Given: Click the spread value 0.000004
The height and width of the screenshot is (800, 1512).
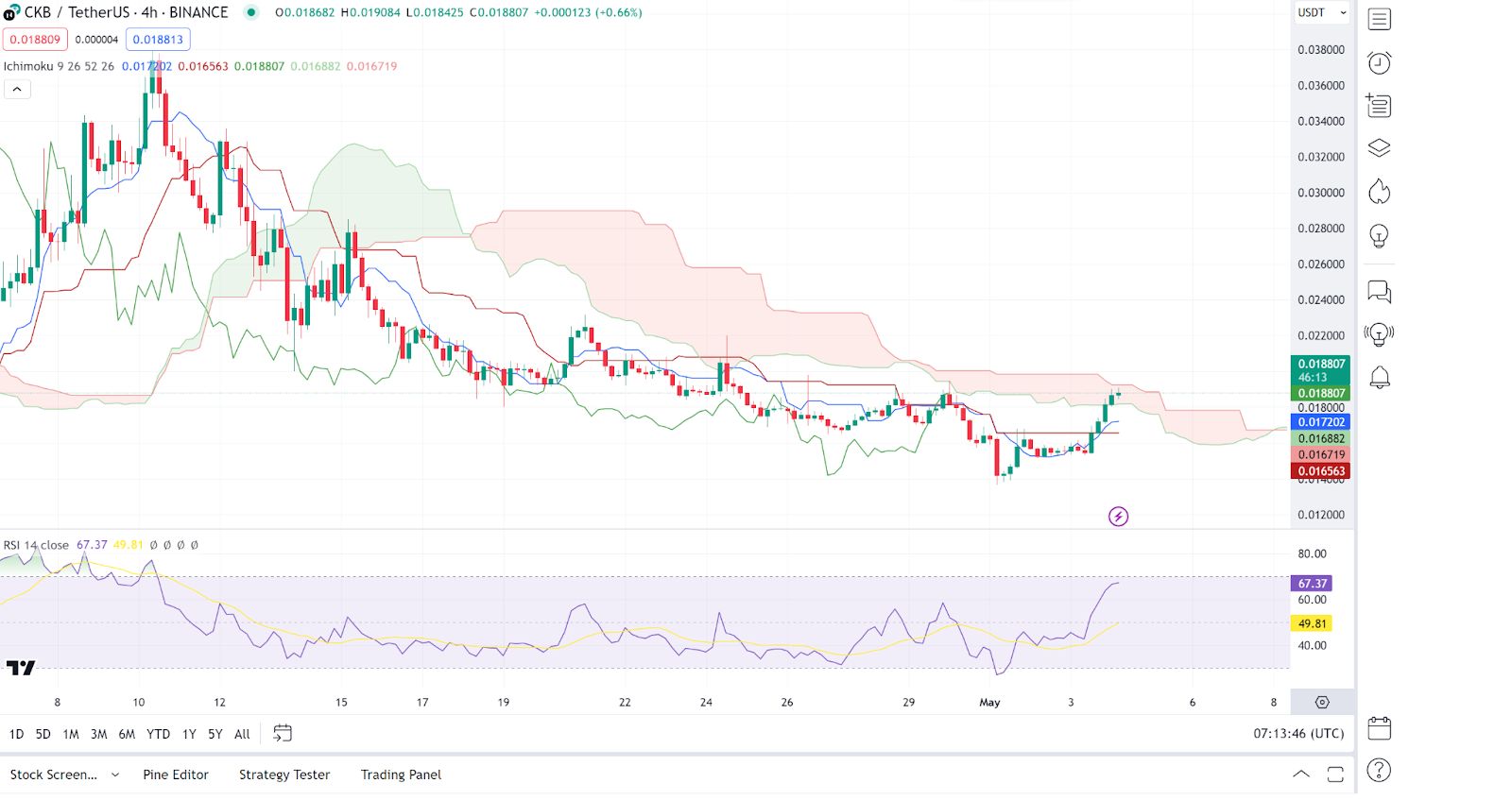Looking at the screenshot, I should [96, 40].
